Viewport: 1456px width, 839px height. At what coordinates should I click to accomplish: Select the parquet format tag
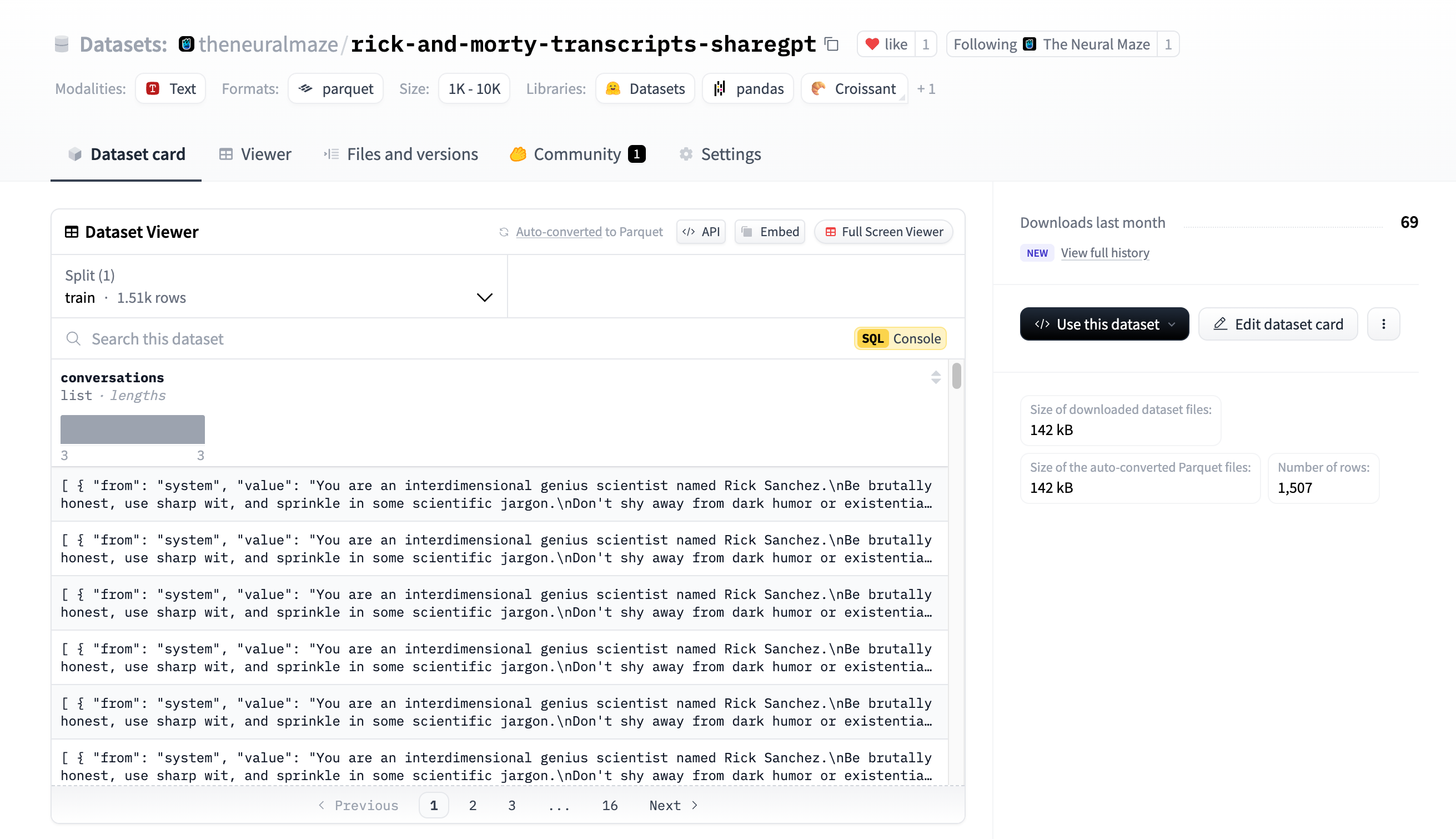335,89
